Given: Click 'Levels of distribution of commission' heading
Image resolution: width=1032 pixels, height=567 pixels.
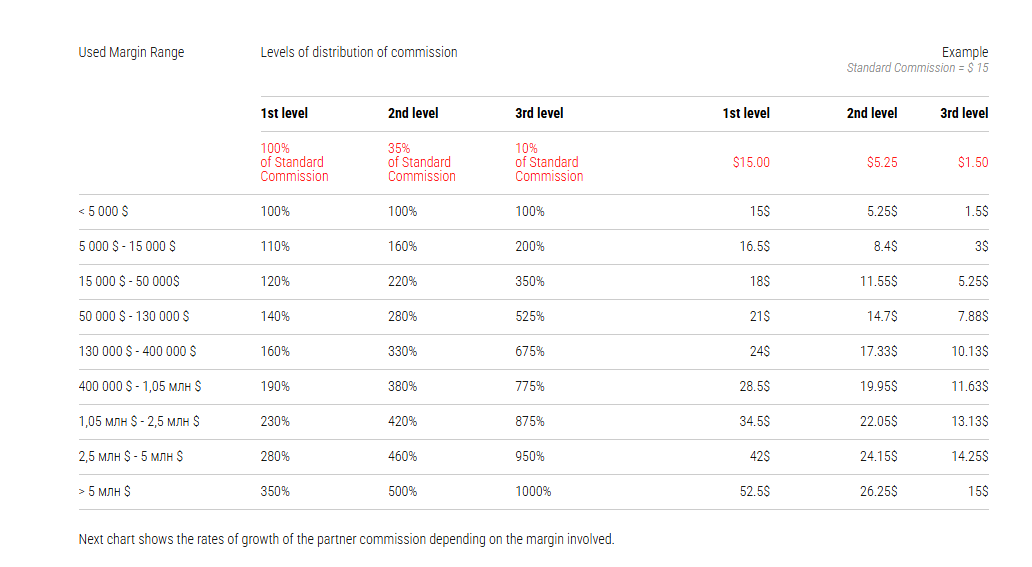Looking at the screenshot, I should (359, 52).
